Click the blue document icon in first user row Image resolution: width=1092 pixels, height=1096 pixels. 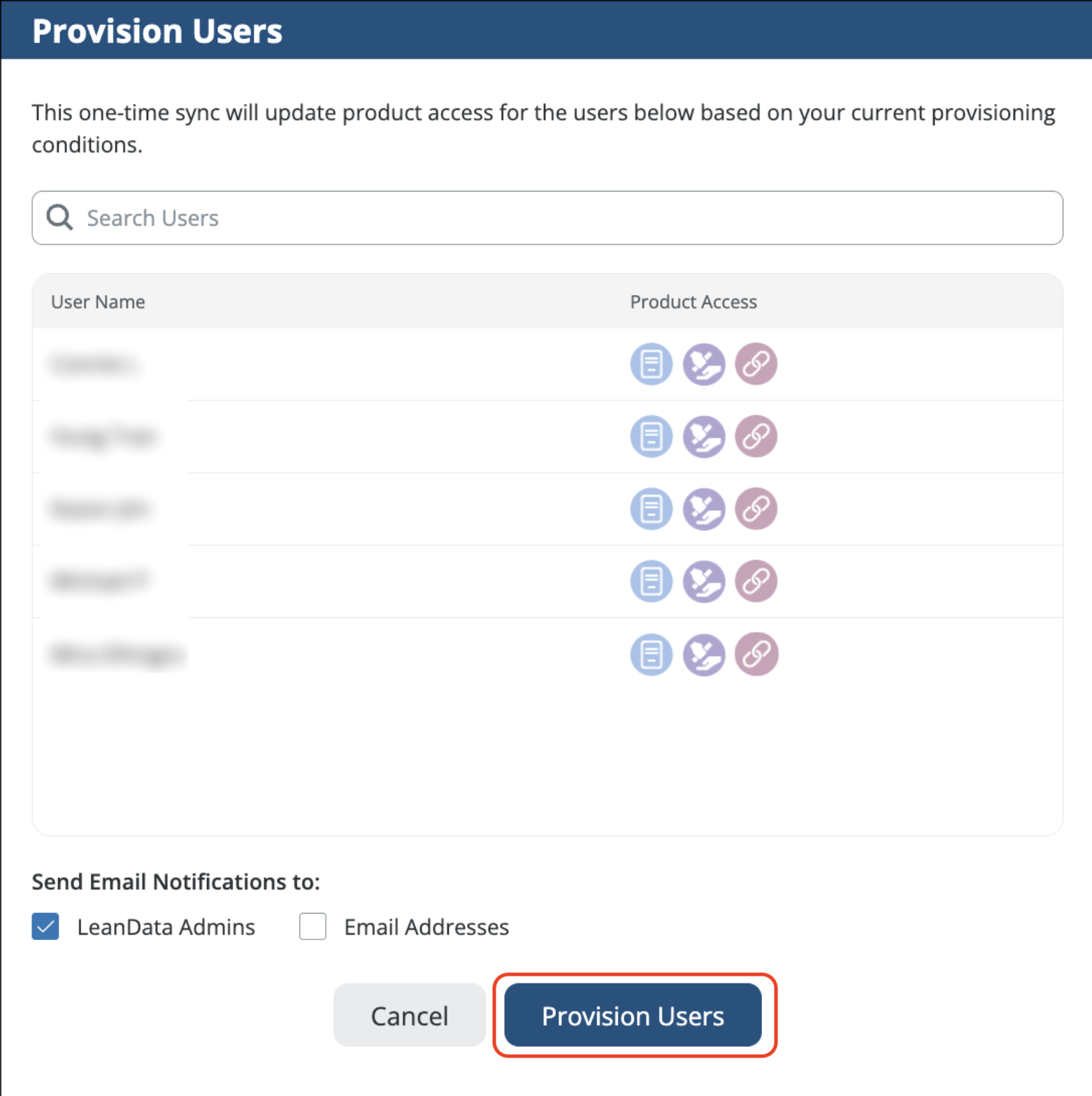coord(651,364)
